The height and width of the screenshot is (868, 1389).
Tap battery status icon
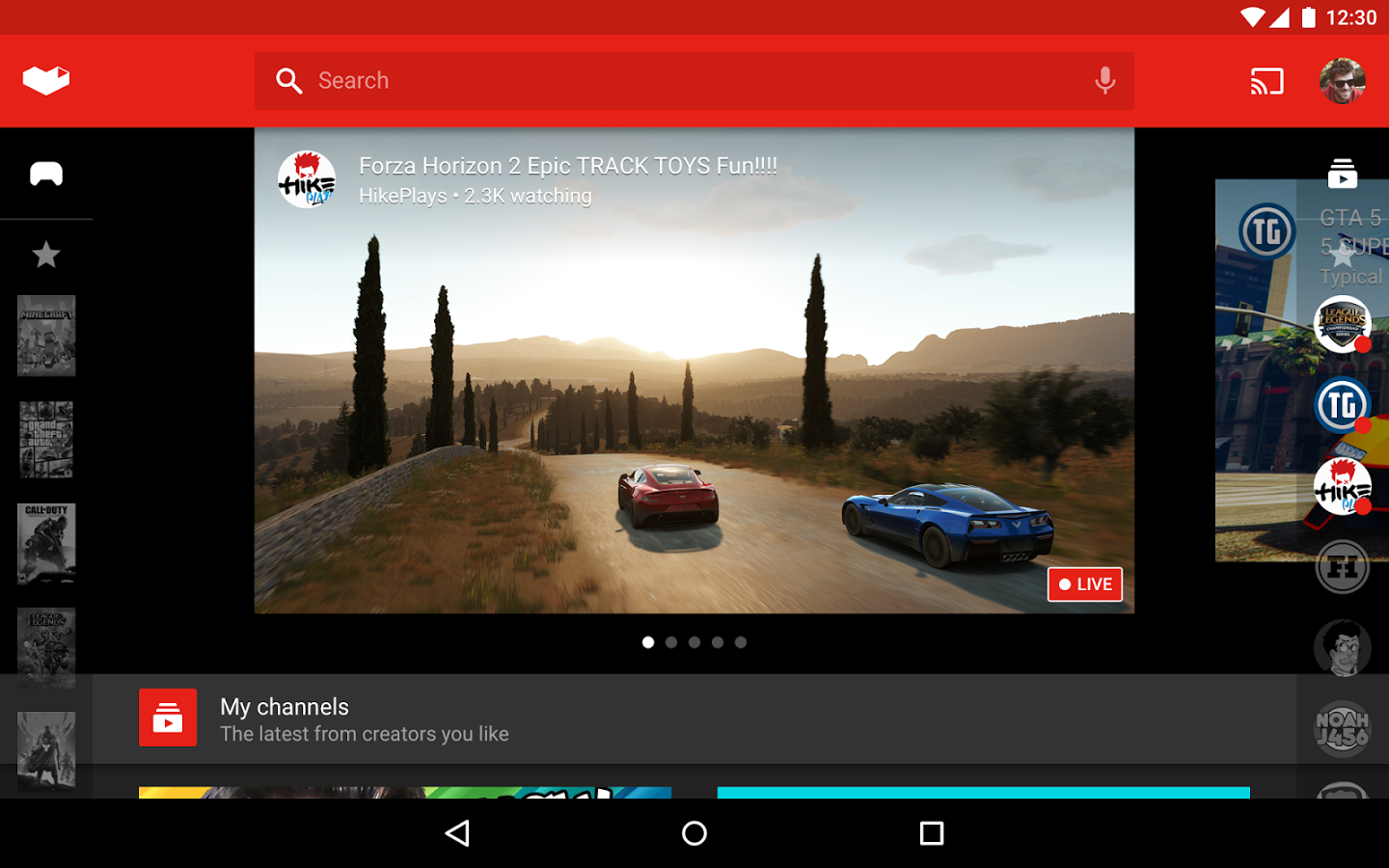click(1308, 17)
